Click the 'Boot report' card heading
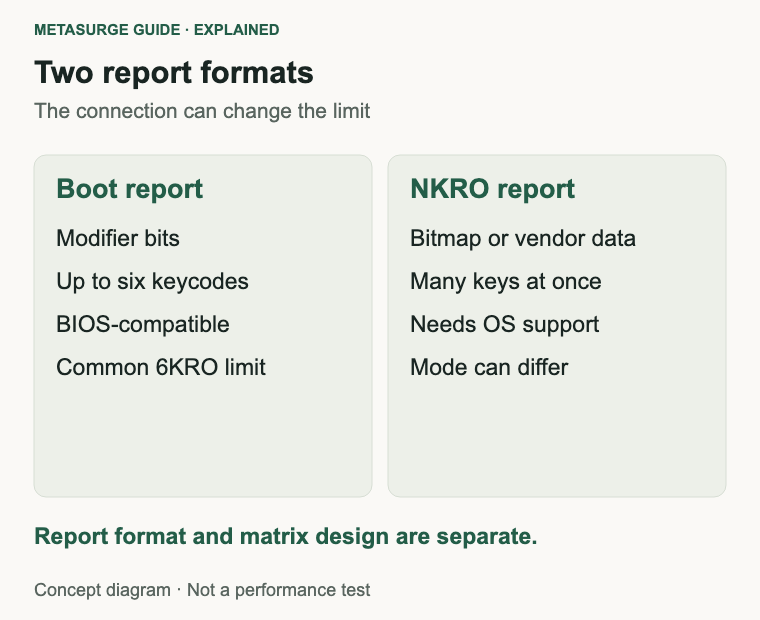 click(x=129, y=189)
